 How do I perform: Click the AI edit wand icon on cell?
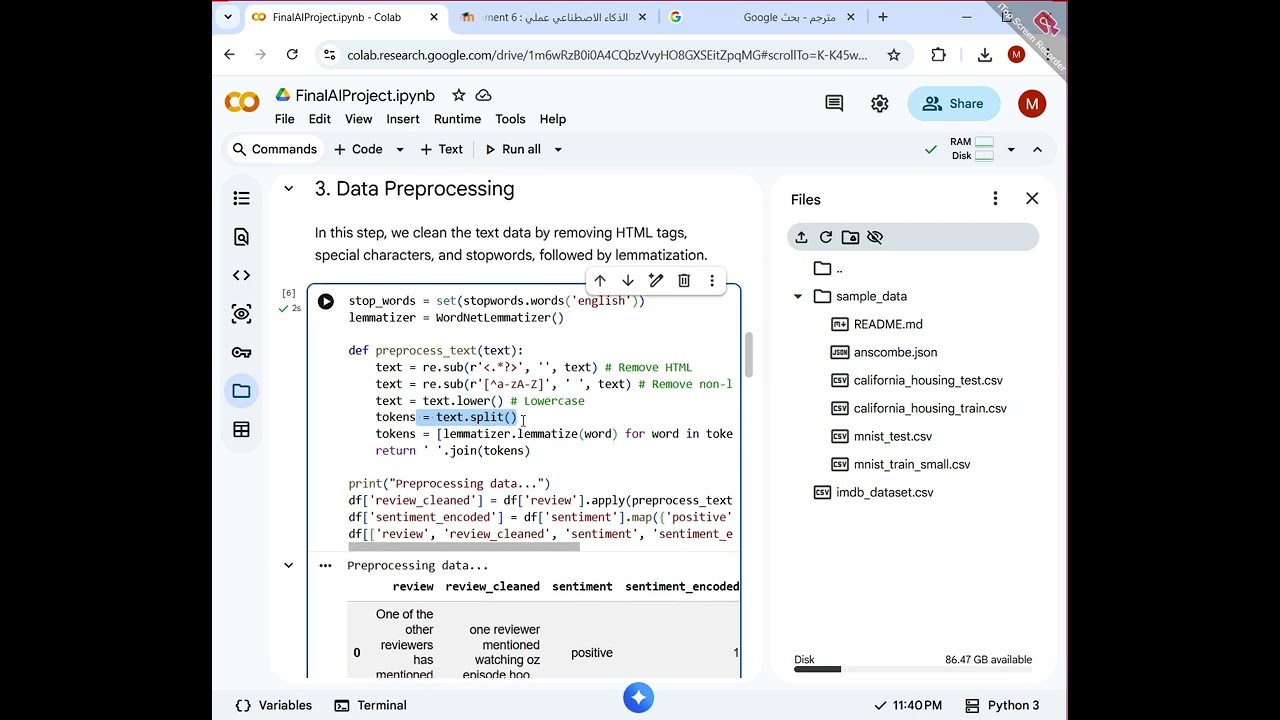pos(656,281)
